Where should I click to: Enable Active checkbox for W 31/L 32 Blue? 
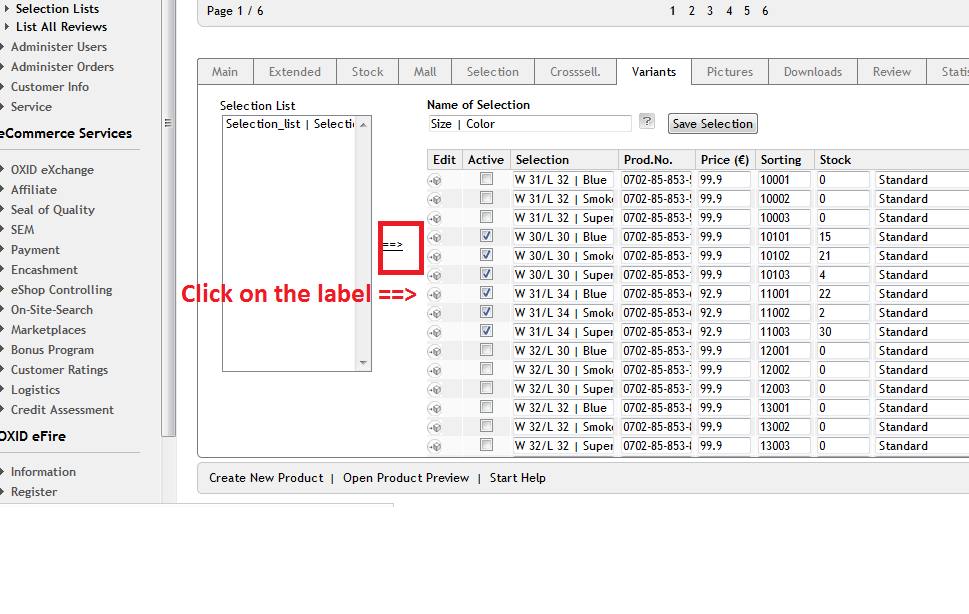click(486, 180)
